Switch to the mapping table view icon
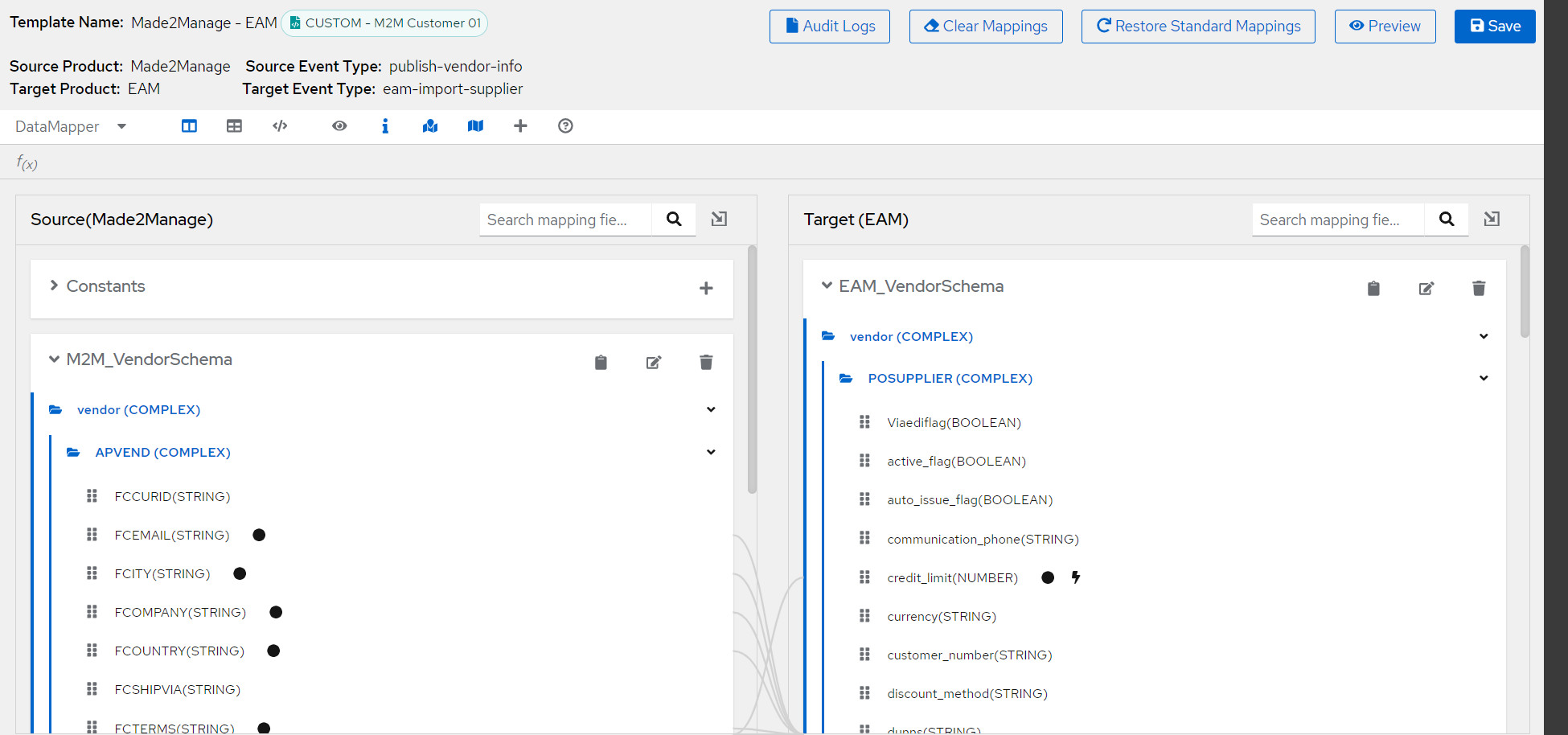 pyautogui.click(x=234, y=126)
